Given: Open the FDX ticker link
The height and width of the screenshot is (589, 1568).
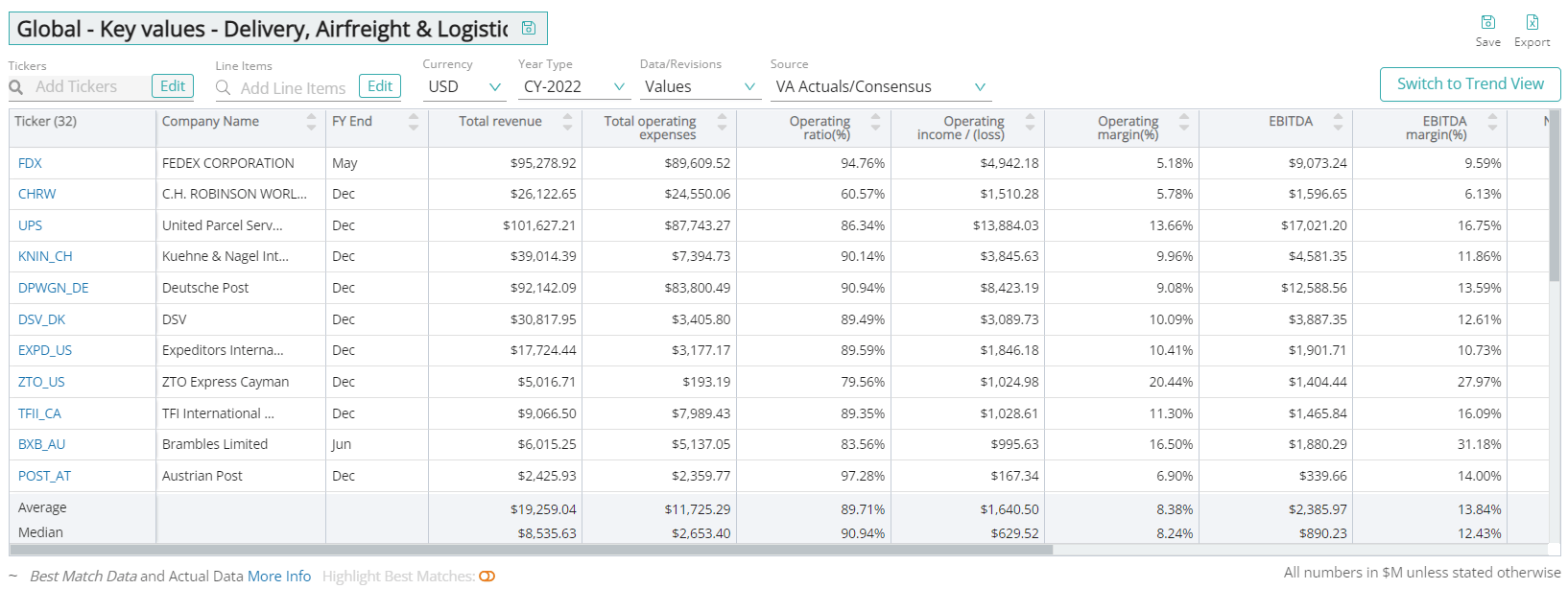Looking at the screenshot, I should [x=30, y=163].
